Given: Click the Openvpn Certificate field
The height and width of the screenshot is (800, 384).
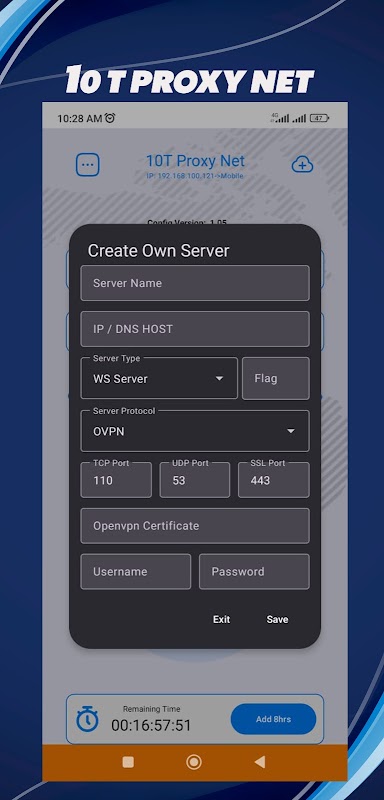Looking at the screenshot, I should tap(195, 526).
